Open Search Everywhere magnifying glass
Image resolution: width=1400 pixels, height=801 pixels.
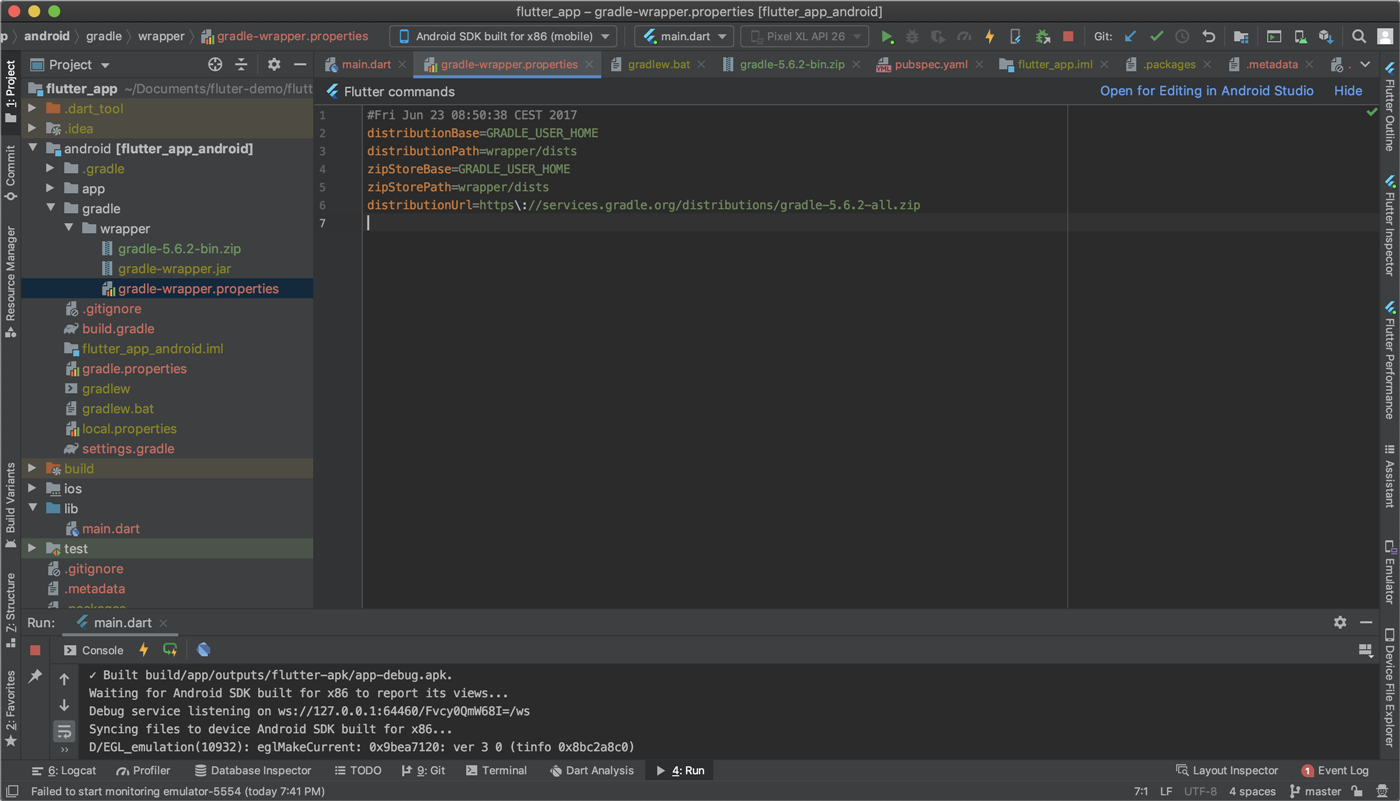point(1359,37)
